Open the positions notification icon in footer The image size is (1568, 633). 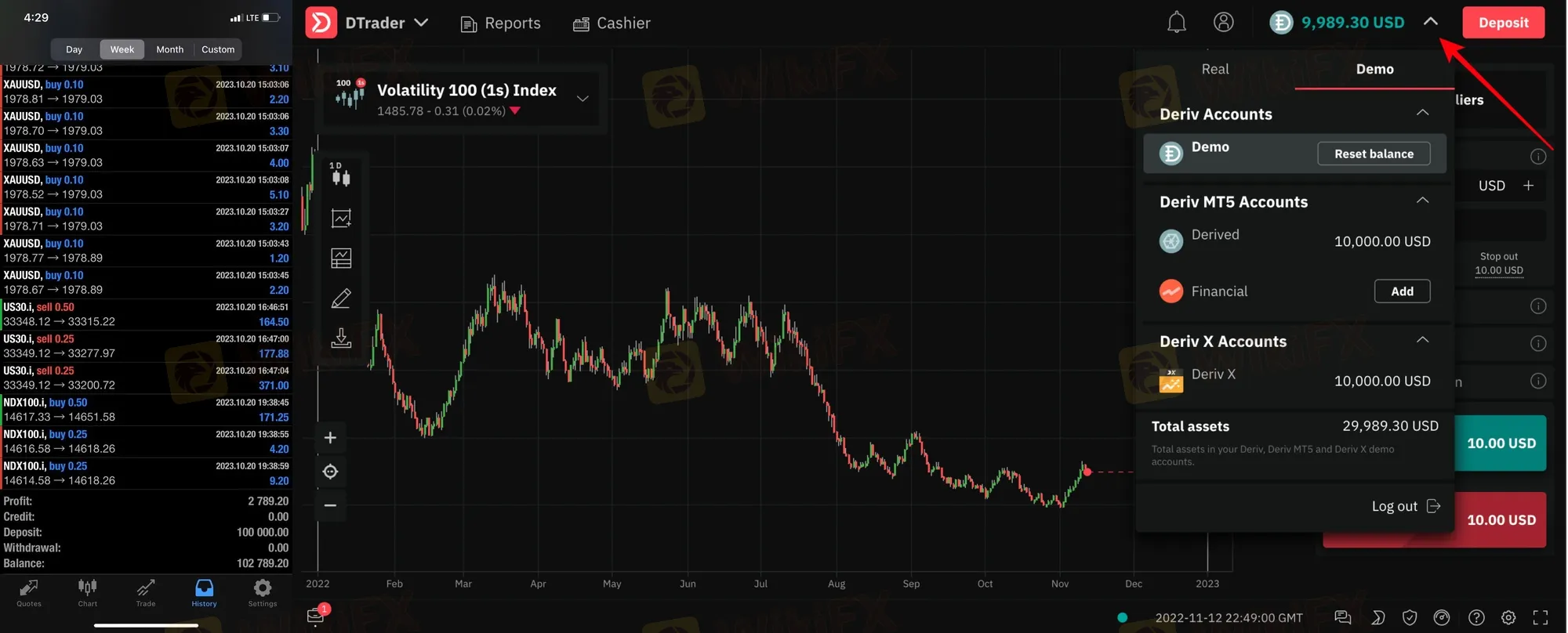(317, 615)
